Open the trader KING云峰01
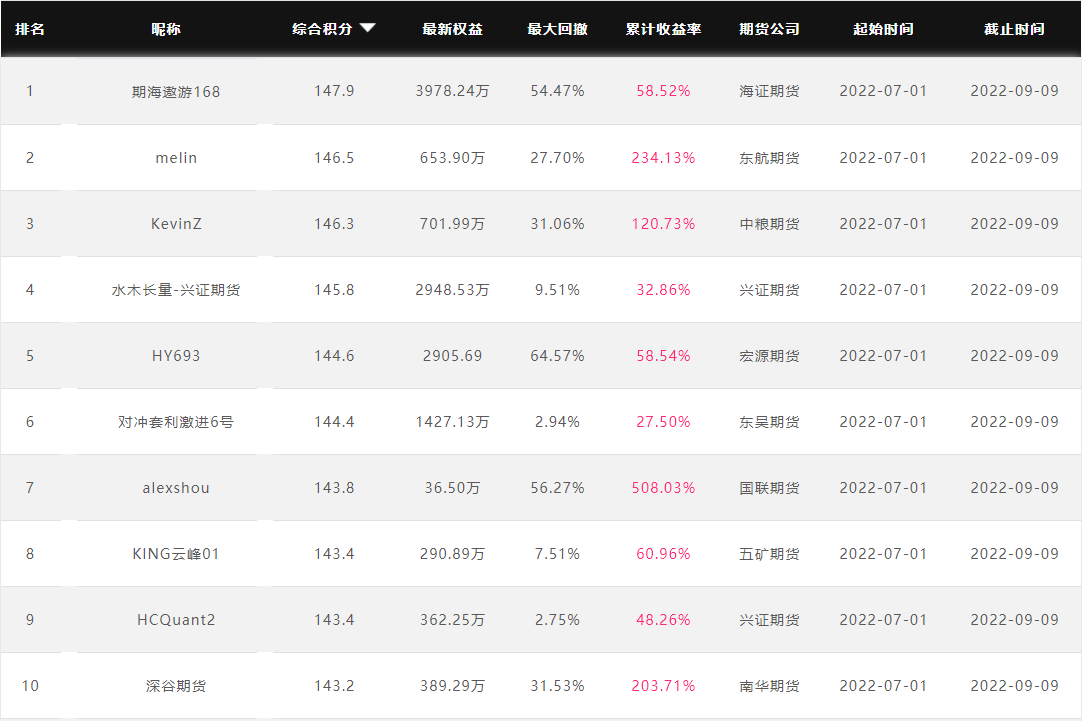 [176, 554]
